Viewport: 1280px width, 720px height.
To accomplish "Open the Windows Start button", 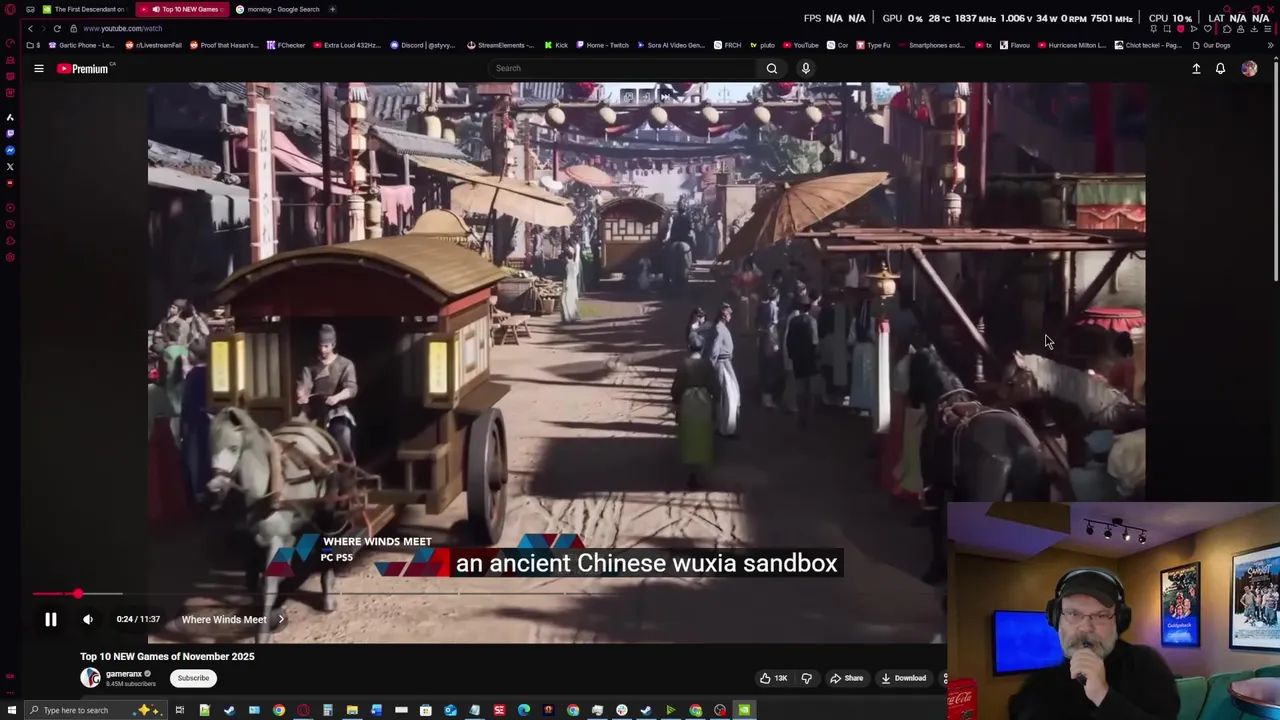I will pyautogui.click(x=10, y=710).
